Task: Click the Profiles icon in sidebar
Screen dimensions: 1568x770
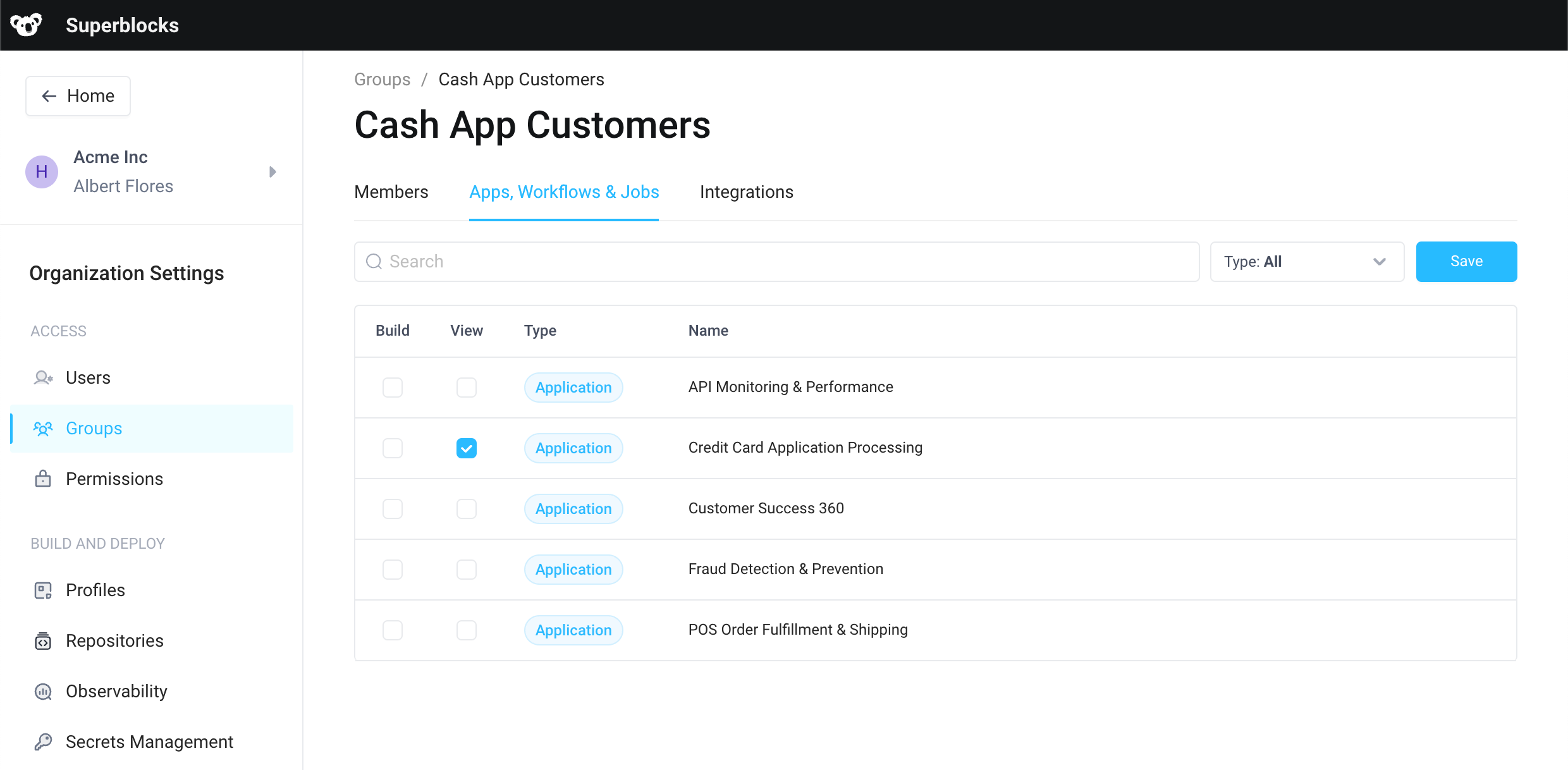Action: 42,590
